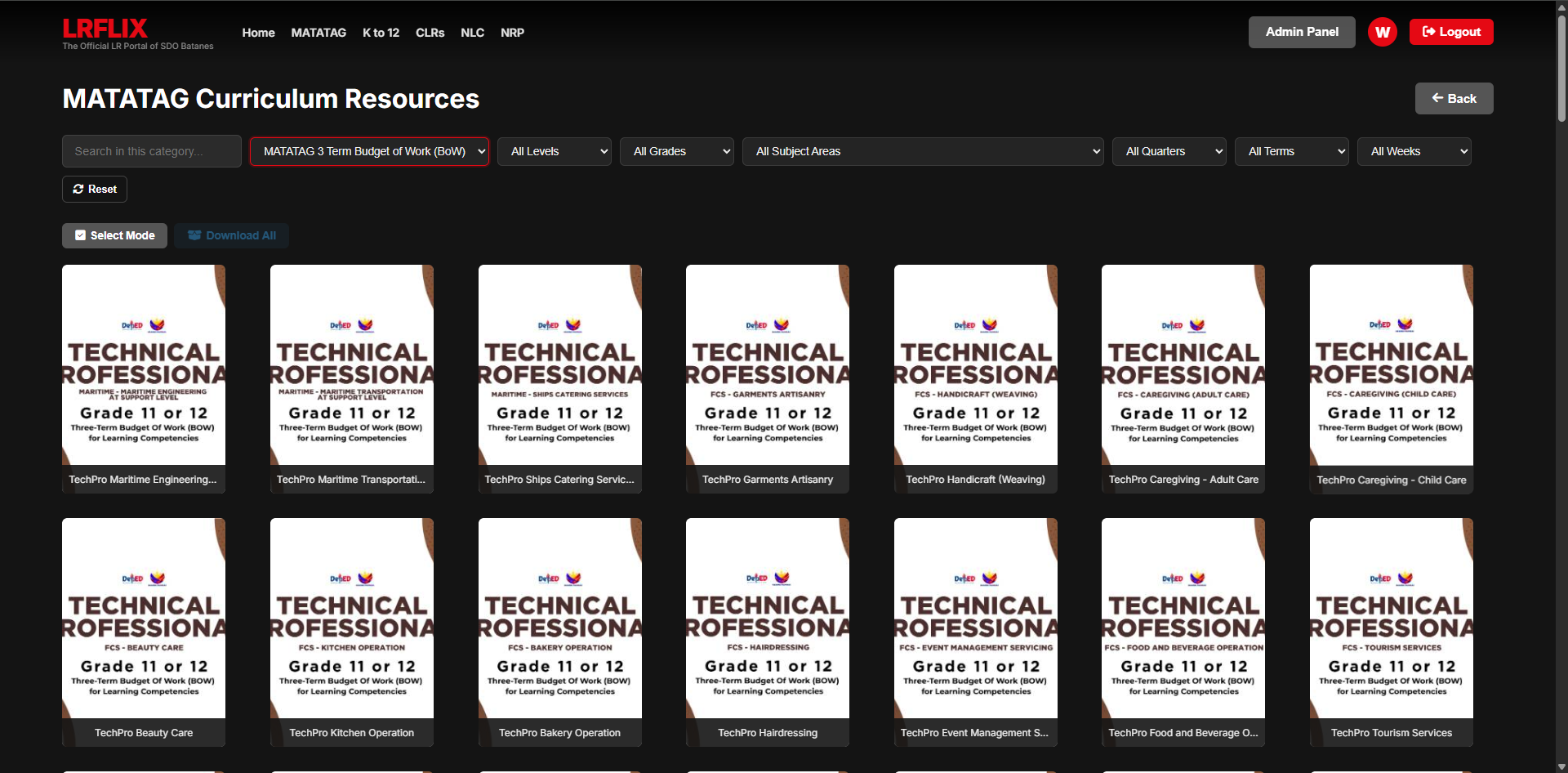Click the 'TechPro Caregiving - Child Care' title

[x=1392, y=480]
